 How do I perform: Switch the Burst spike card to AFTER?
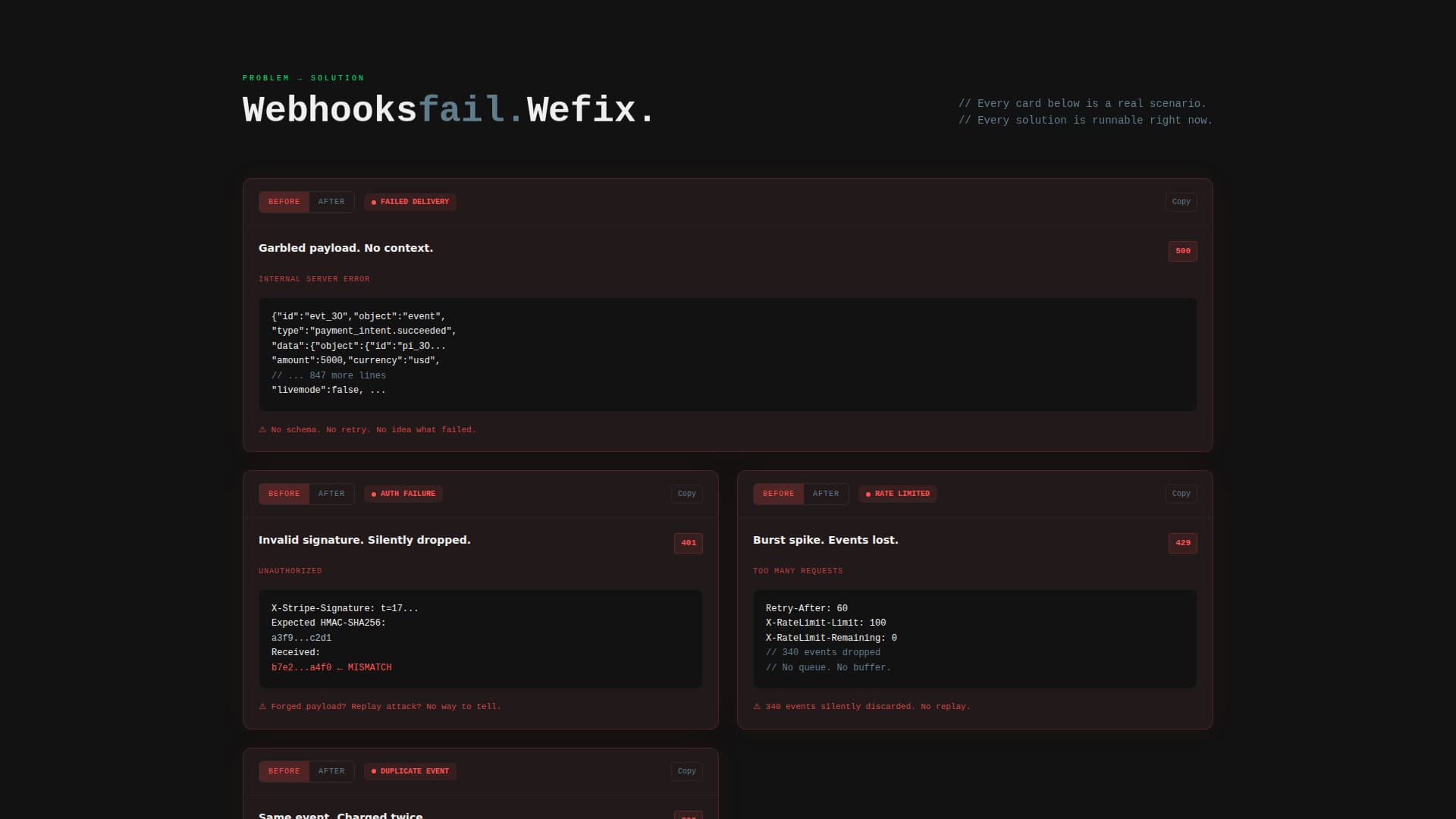pyautogui.click(x=826, y=494)
